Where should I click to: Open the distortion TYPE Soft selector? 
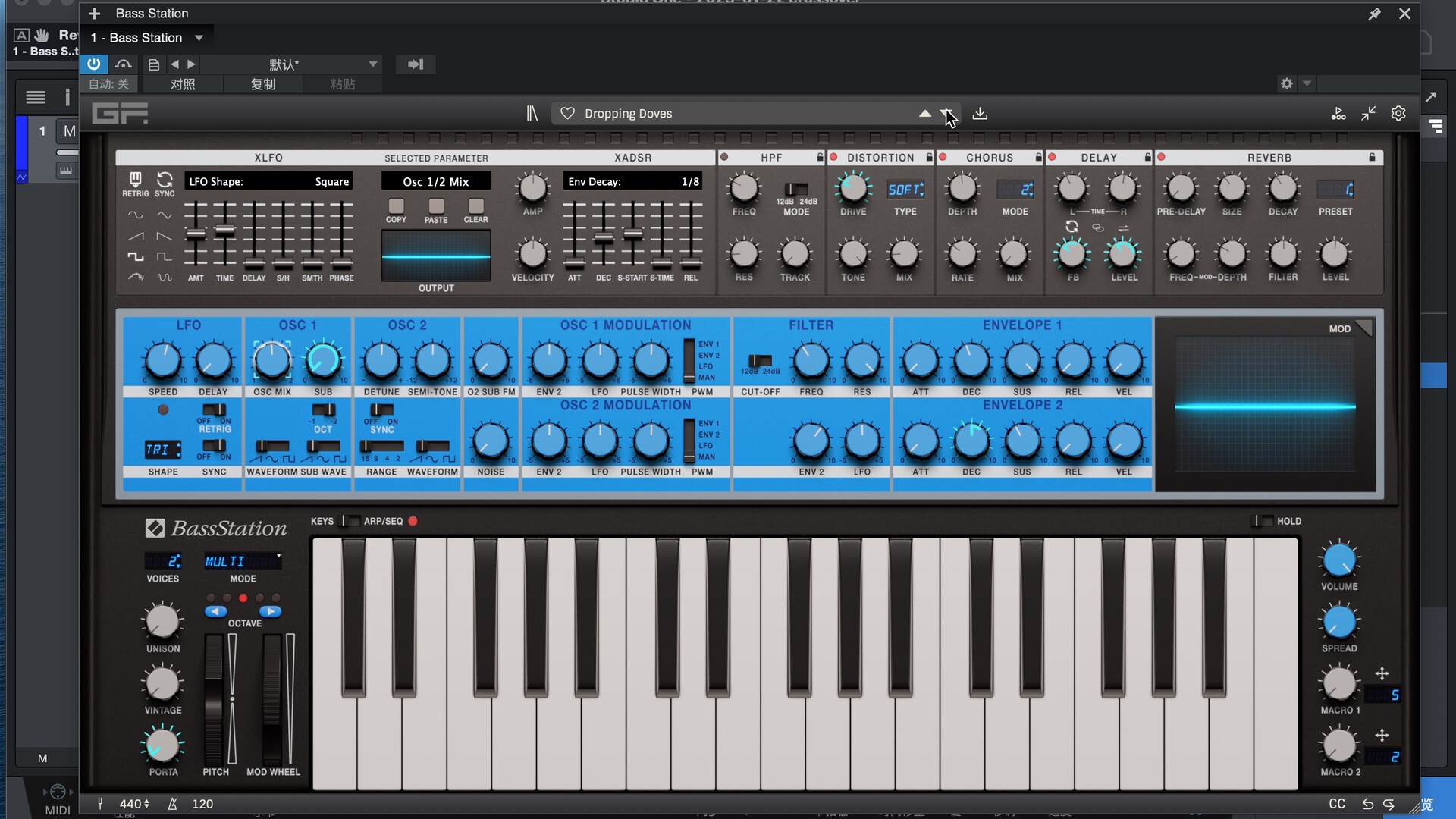point(905,190)
